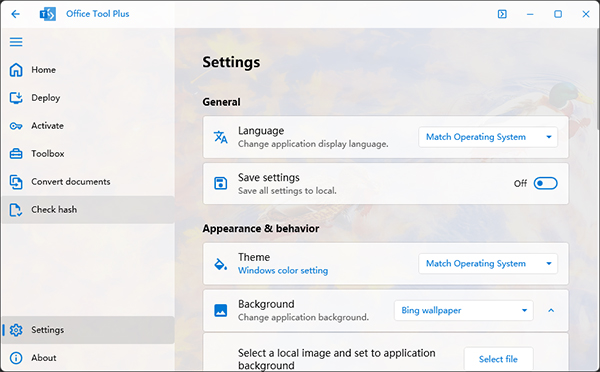Select Check hash in sidebar
The image size is (600, 372).
88,209
